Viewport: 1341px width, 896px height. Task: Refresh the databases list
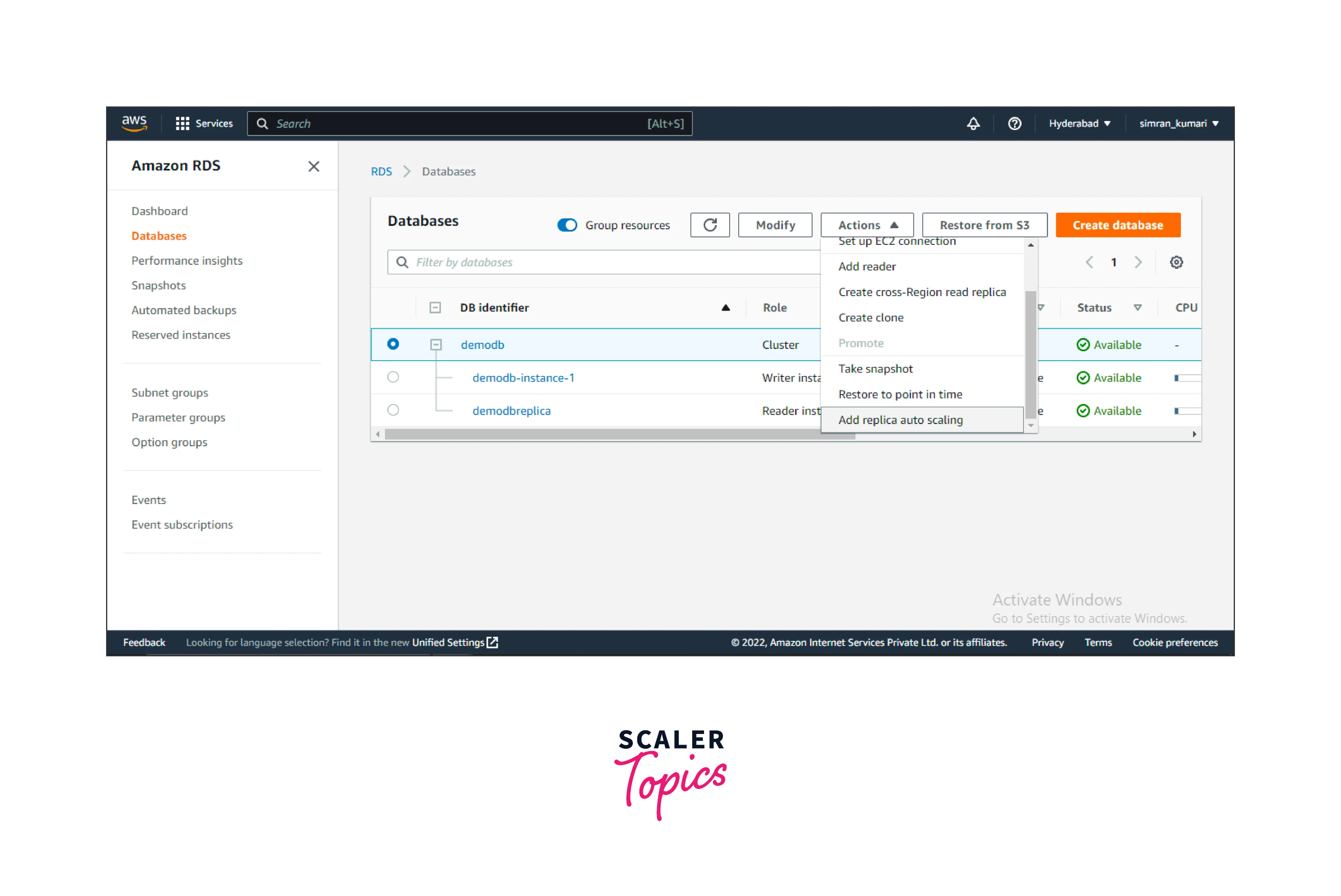pos(710,225)
